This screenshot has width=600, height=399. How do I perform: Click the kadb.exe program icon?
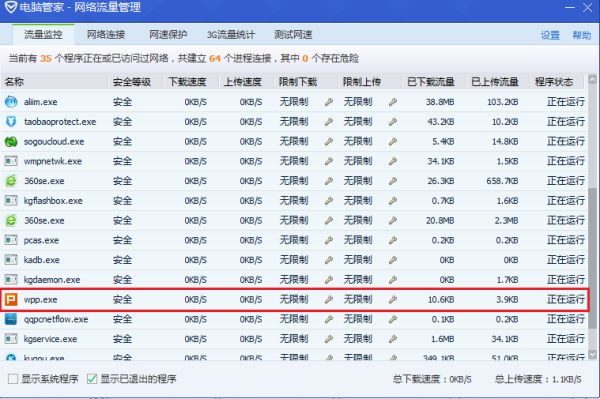coord(11,260)
